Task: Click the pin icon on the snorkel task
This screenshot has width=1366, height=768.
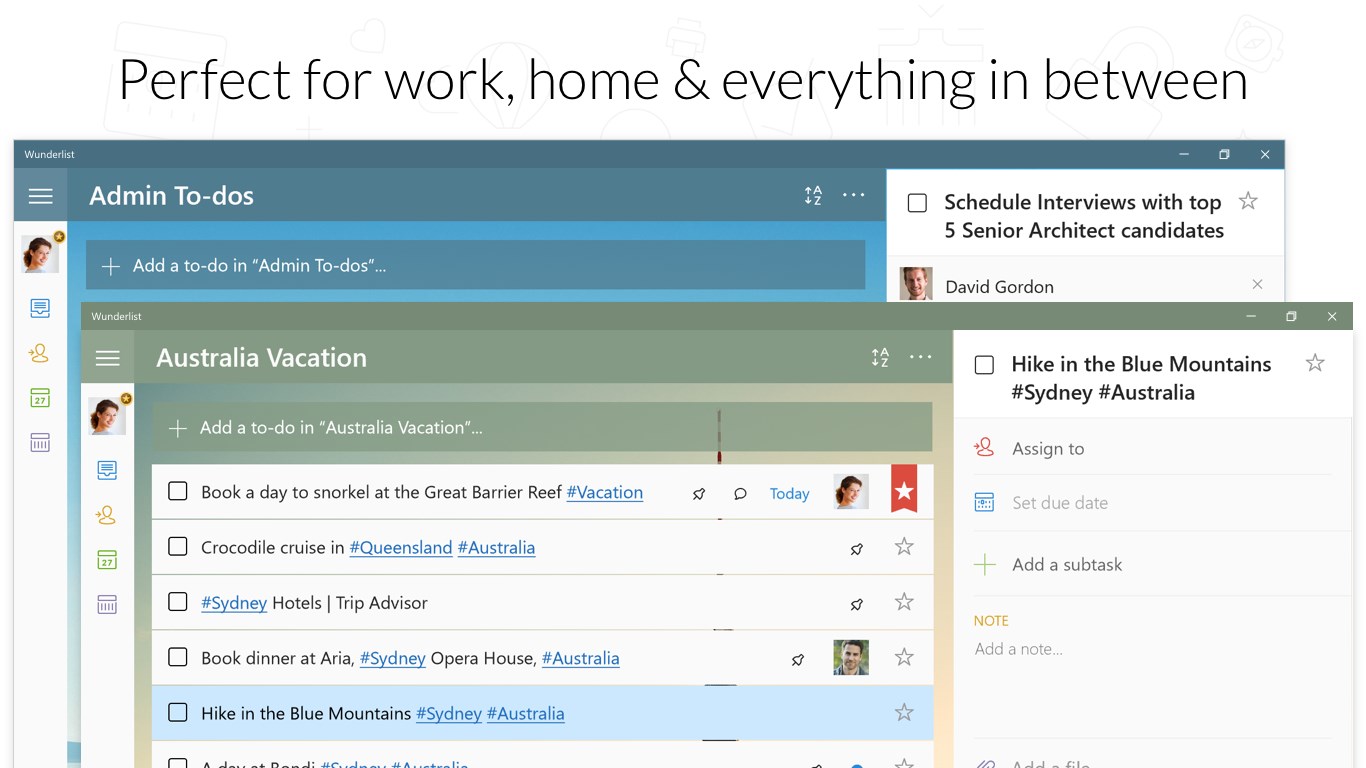Action: coord(698,493)
